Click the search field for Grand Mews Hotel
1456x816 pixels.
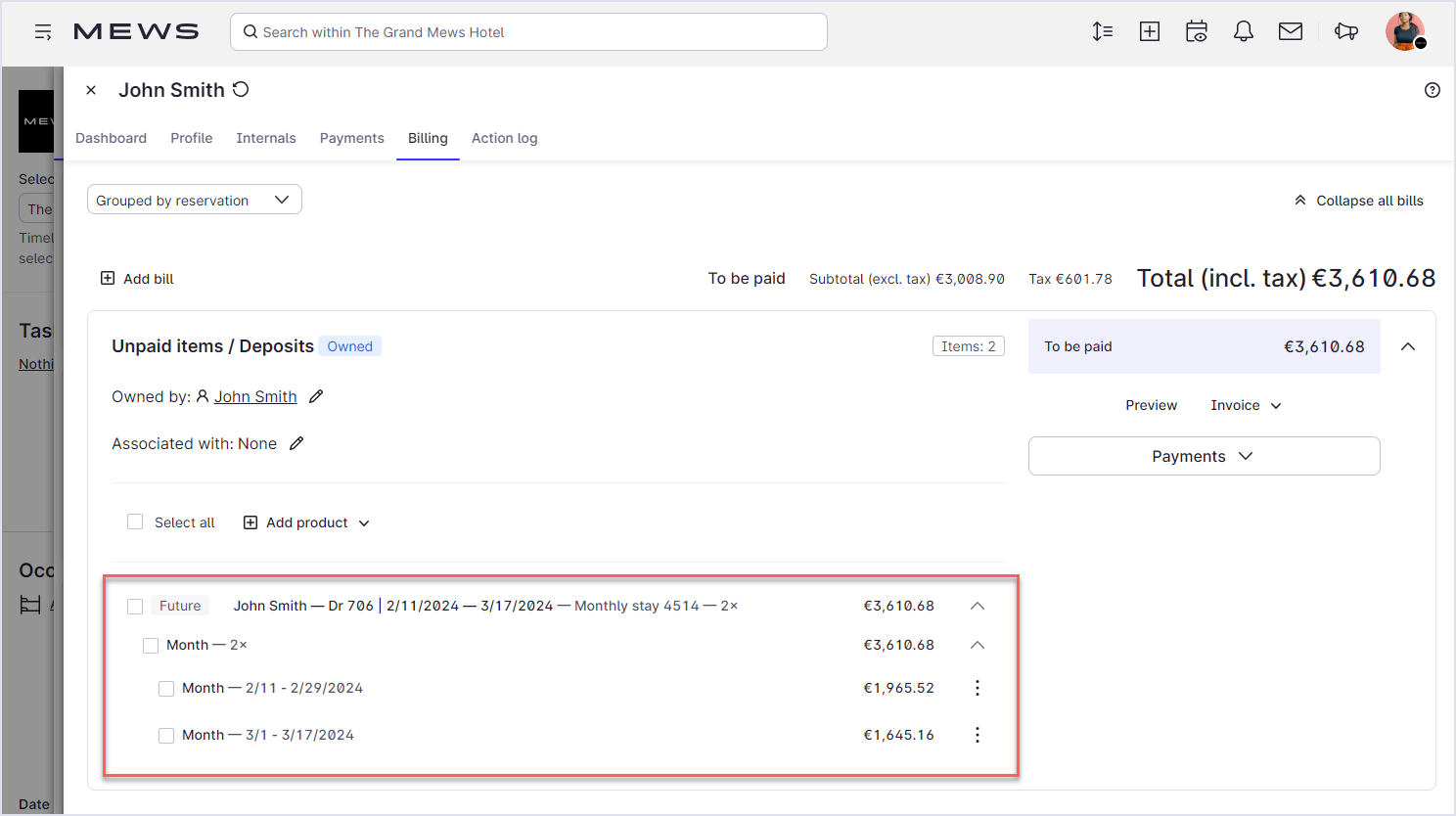(528, 32)
